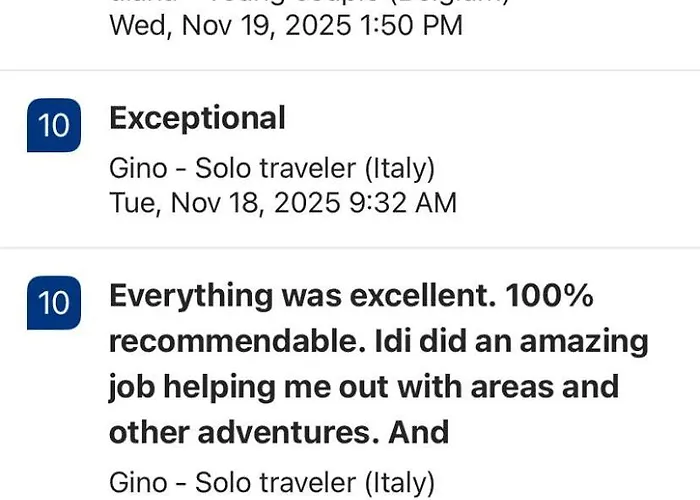700x500 pixels.
Task: Open the Exceptional review title
Action: coord(197,119)
